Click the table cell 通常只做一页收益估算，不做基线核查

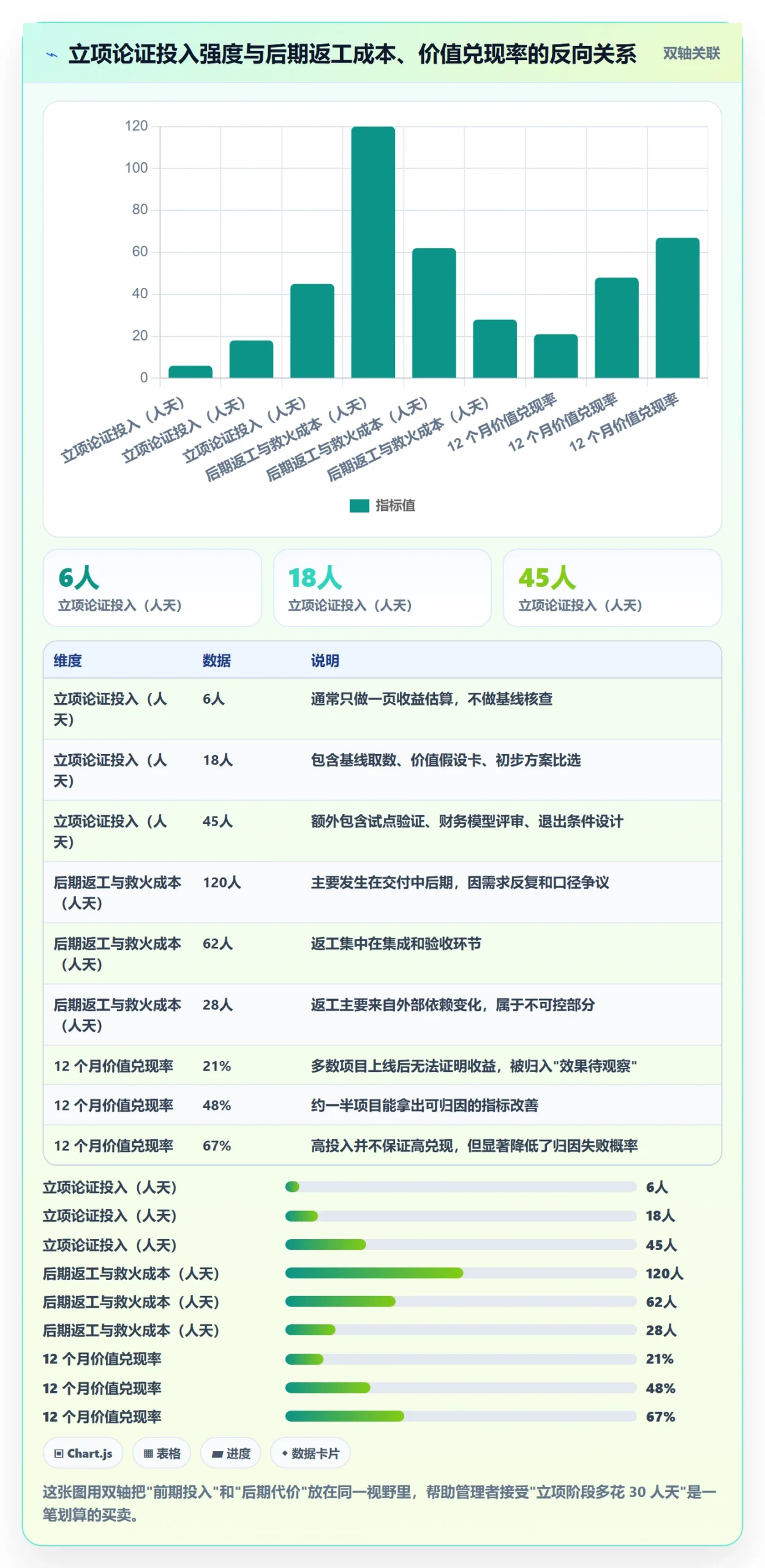click(432, 699)
